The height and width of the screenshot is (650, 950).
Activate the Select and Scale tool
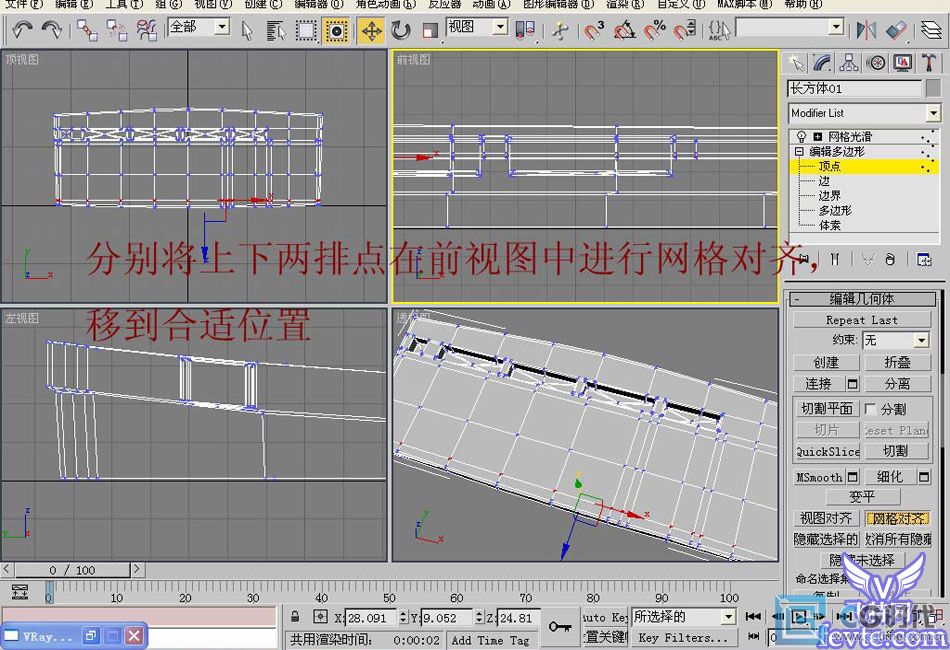point(430,30)
